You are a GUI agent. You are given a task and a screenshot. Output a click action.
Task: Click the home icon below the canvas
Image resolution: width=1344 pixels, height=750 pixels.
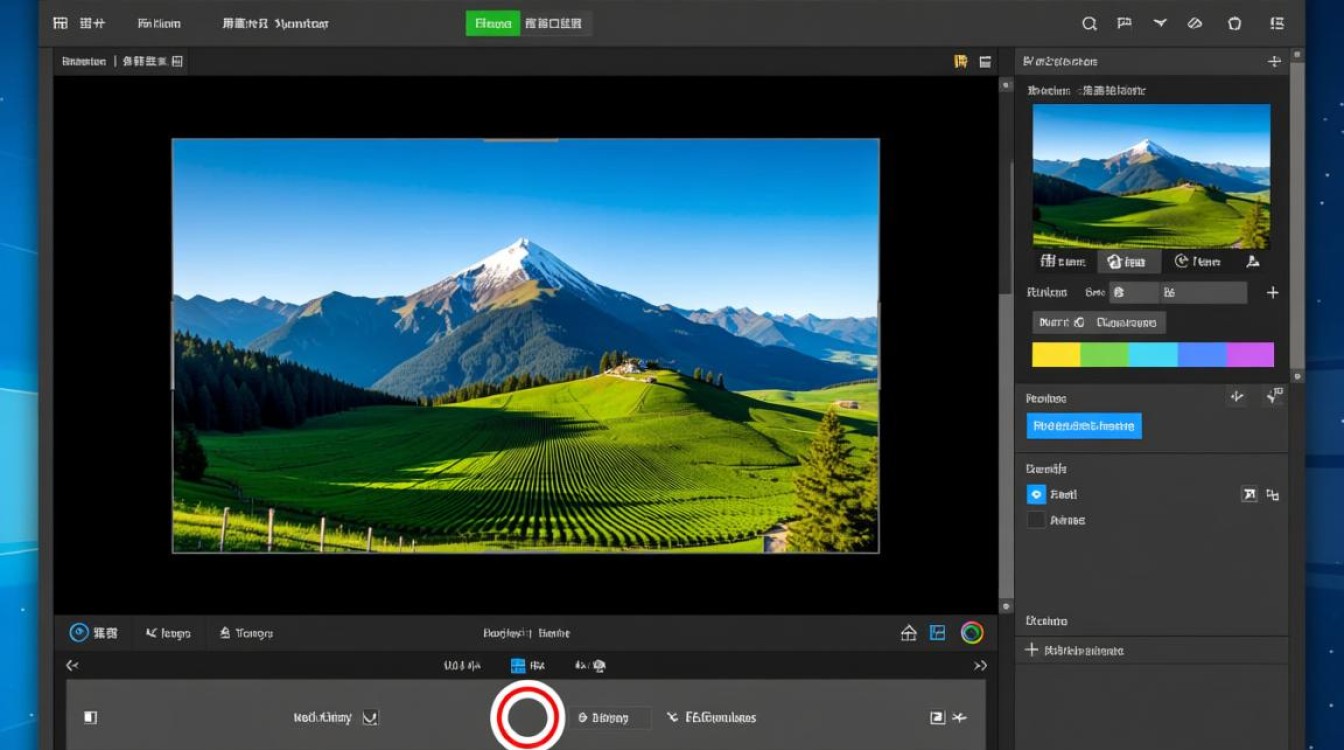[909, 632]
